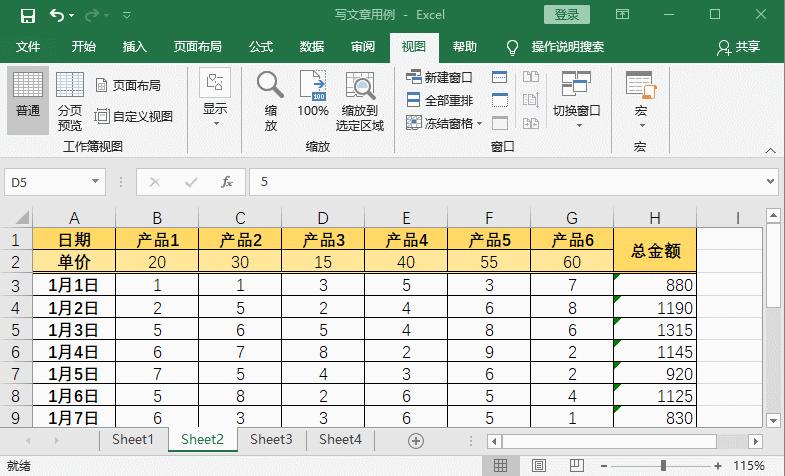Add a new sheet with plus icon
Screen dimensions: 785x476
(x=416, y=440)
